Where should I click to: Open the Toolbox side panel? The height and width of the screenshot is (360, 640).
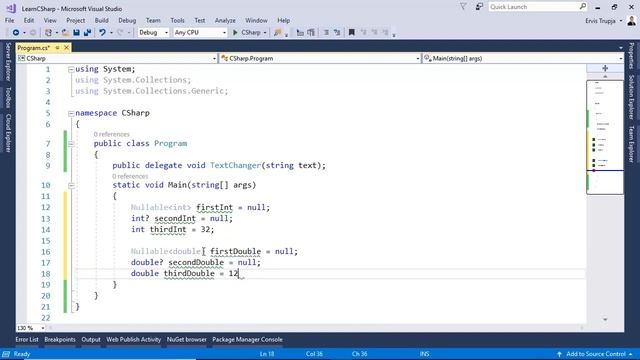coord(8,97)
